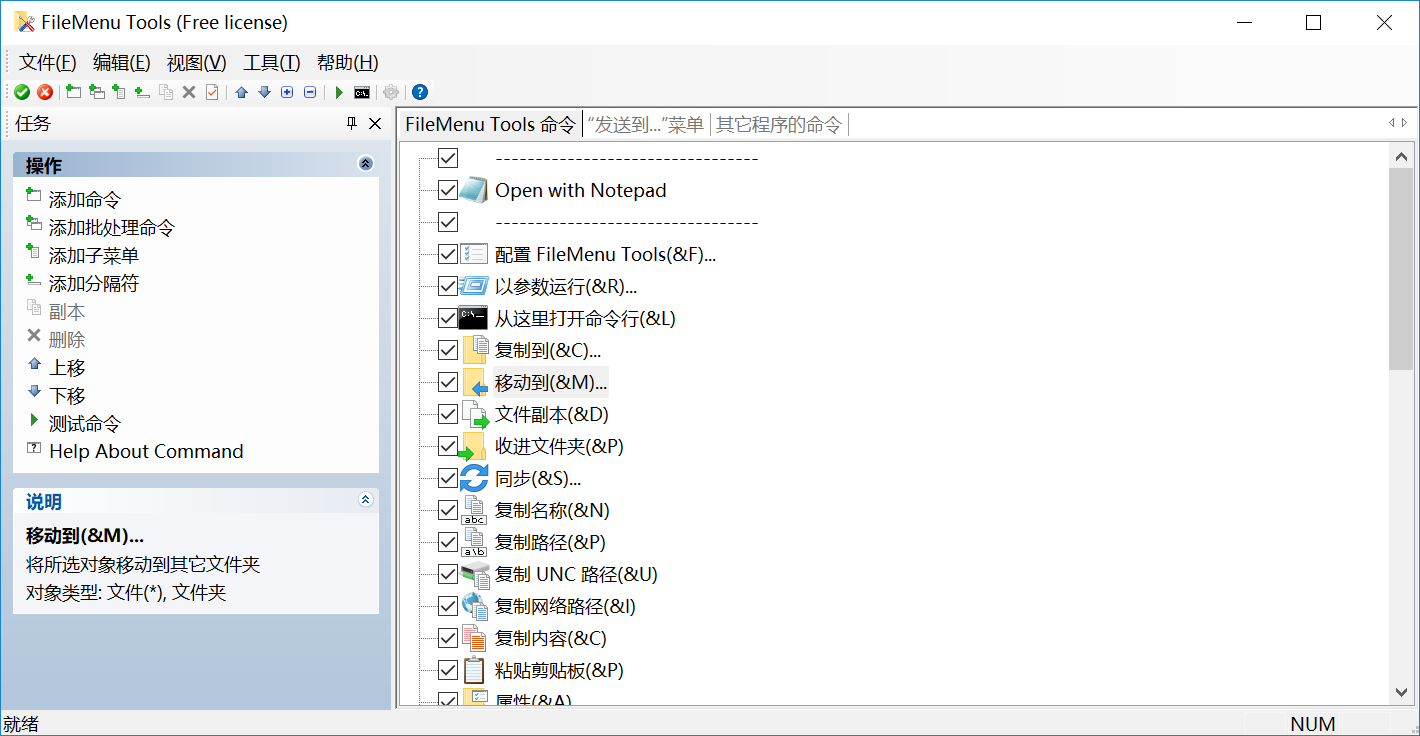This screenshot has height=736, width=1420.
Task: Click 下移 in the 操作 panel
Action: pyautogui.click(x=67, y=396)
